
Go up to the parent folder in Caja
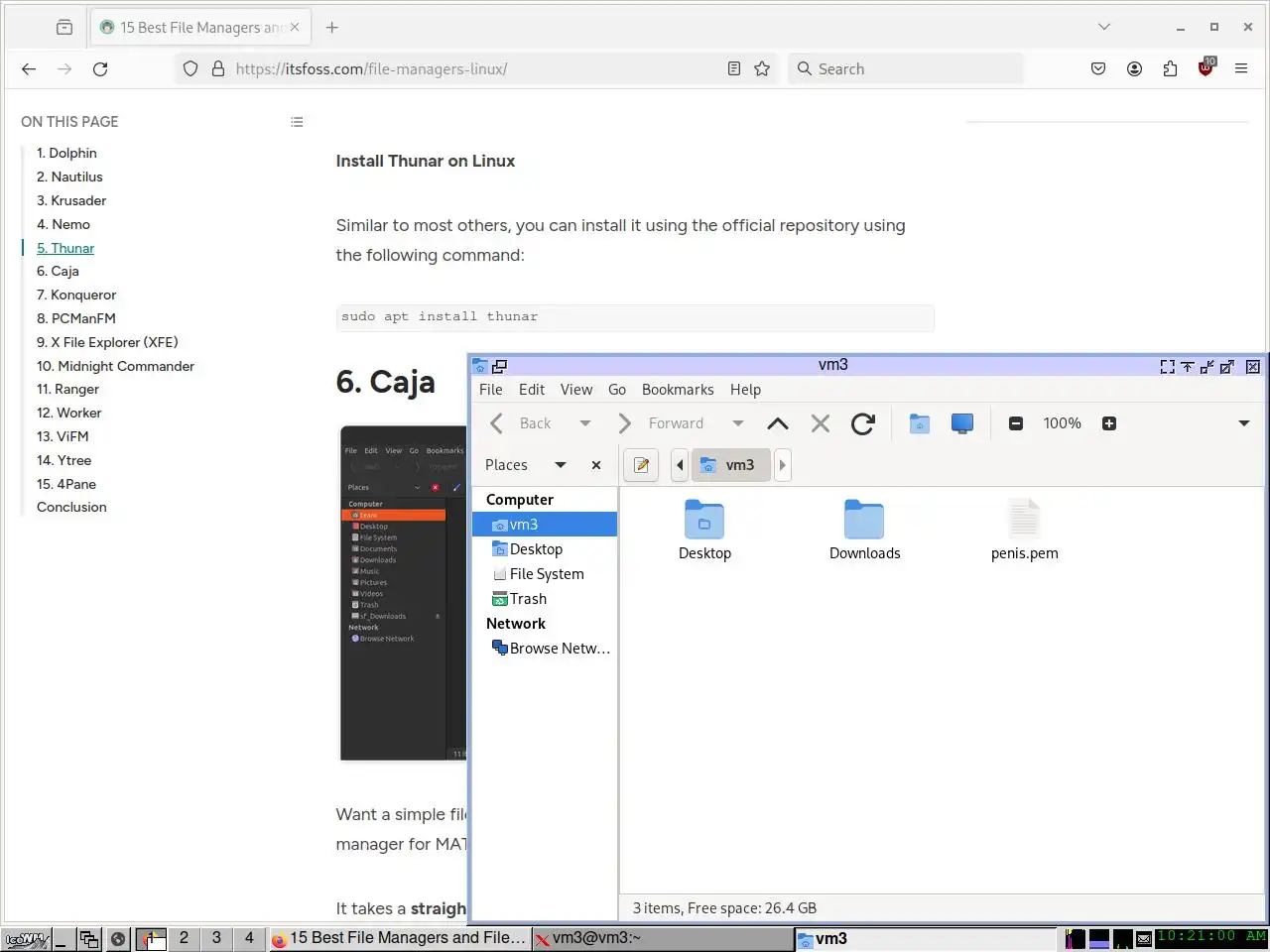tap(778, 423)
